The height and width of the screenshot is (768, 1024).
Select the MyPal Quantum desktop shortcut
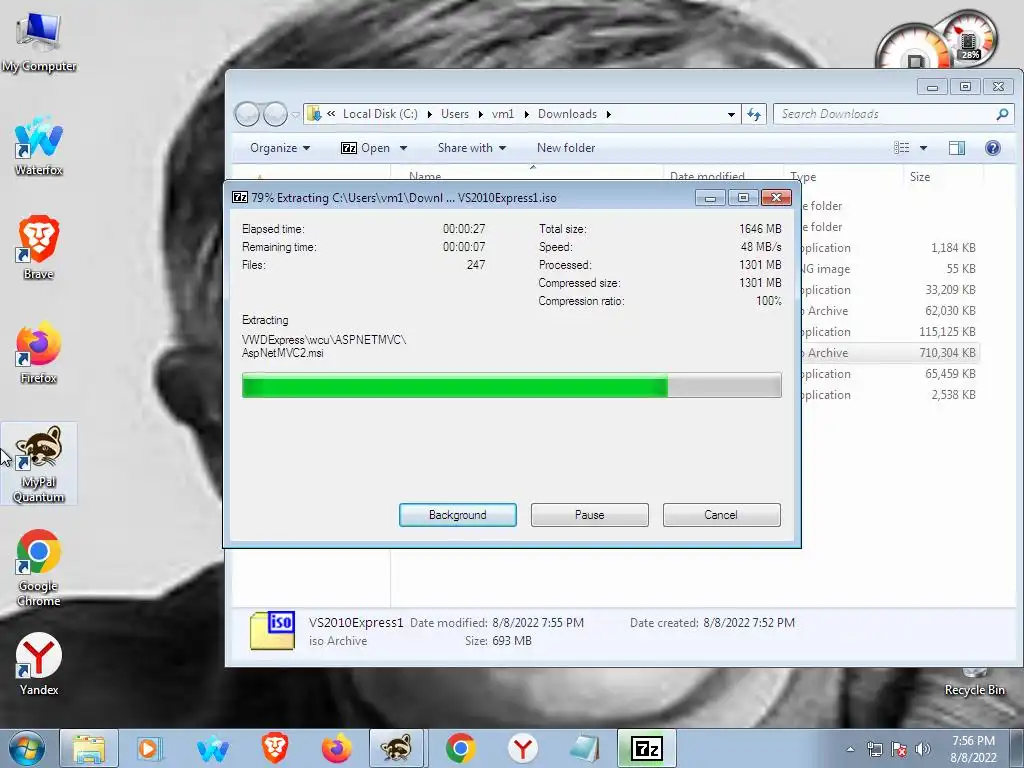point(39,464)
